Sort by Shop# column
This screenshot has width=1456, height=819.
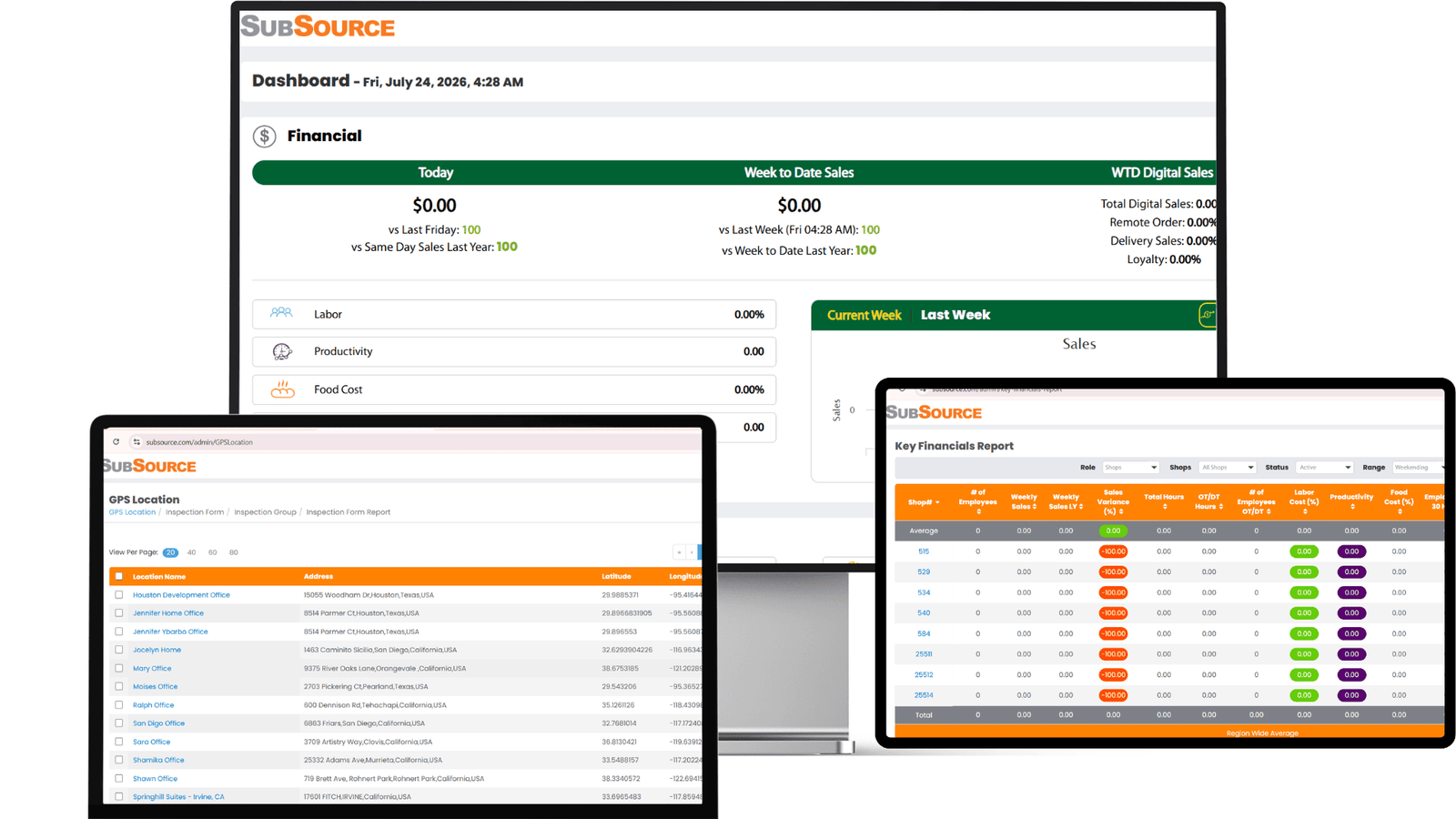[924, 502]
